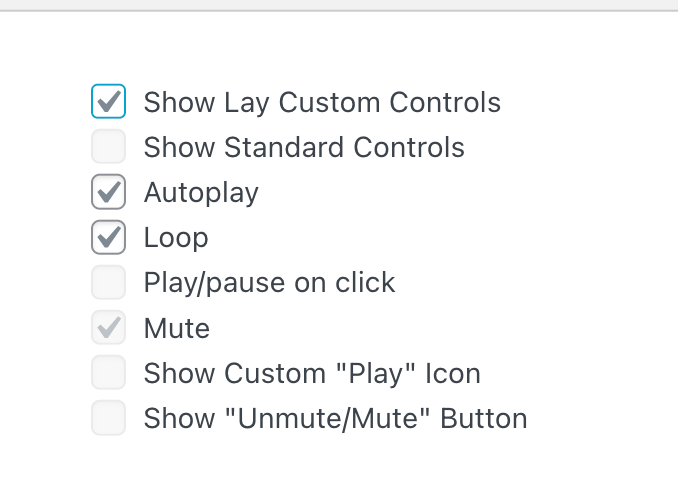Click the "Loop" label text
This screenshot has width=678, height=490.
(176, 238)
